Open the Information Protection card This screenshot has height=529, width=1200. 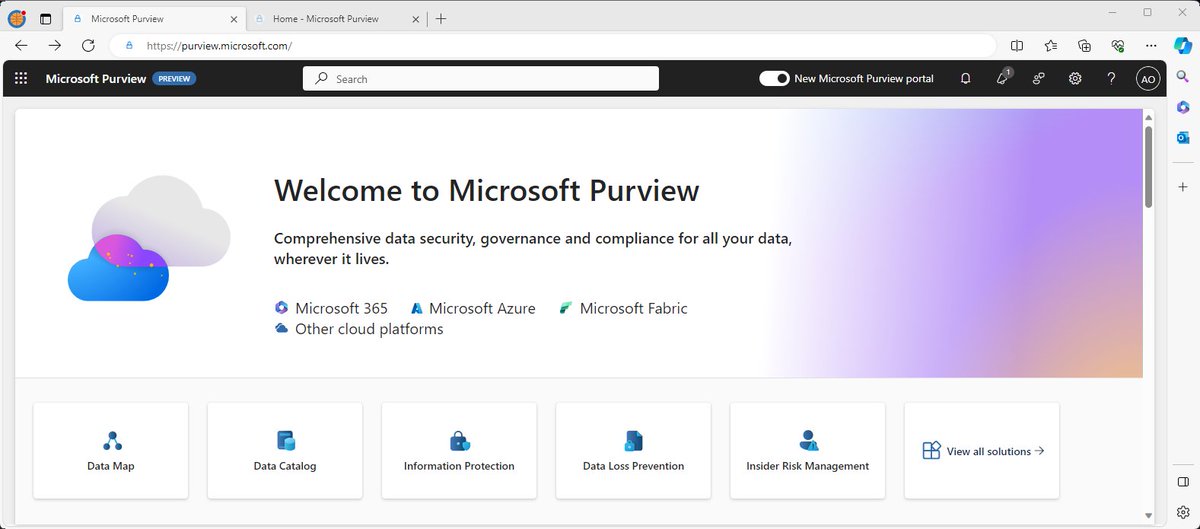click(459, 450)
